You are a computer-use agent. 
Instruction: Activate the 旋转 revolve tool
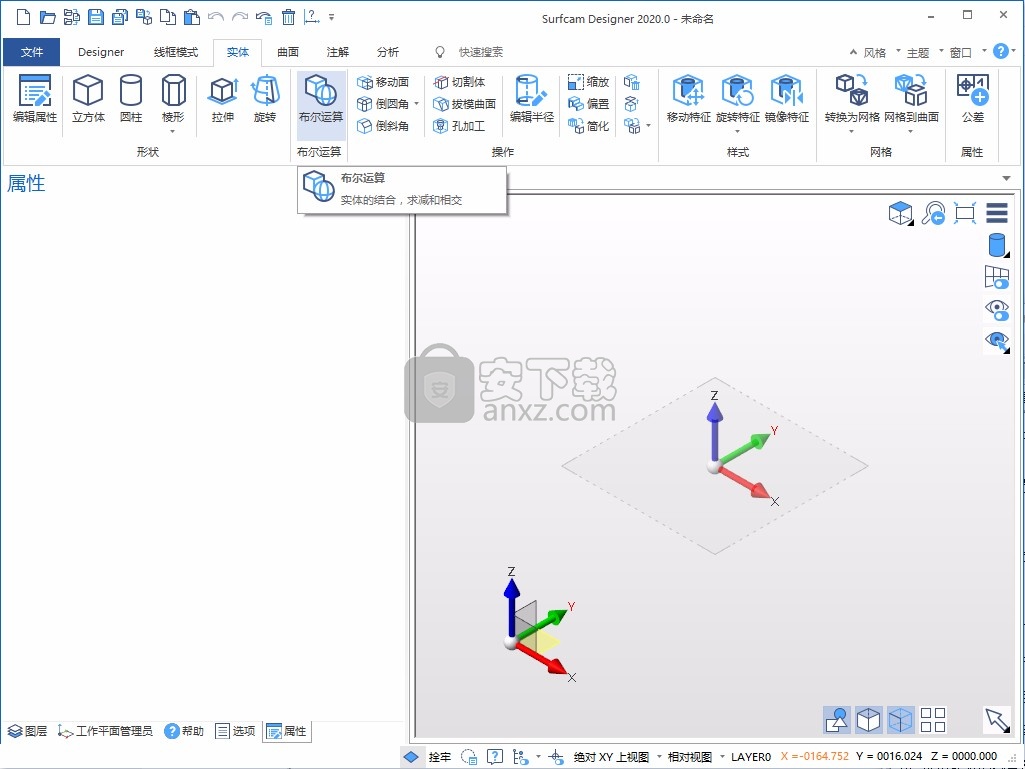point(265,99)
